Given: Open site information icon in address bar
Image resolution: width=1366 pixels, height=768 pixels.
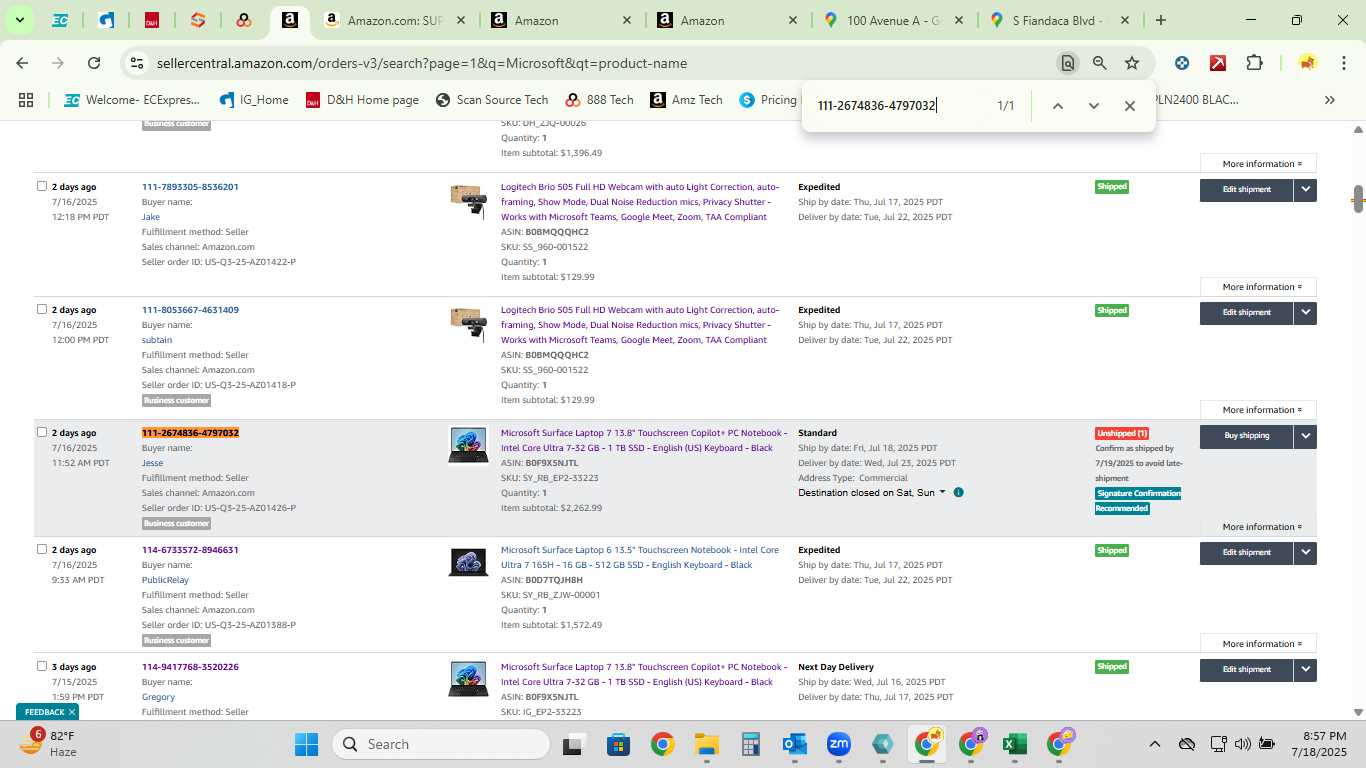Looking at the screenshot, I should 137,63.
